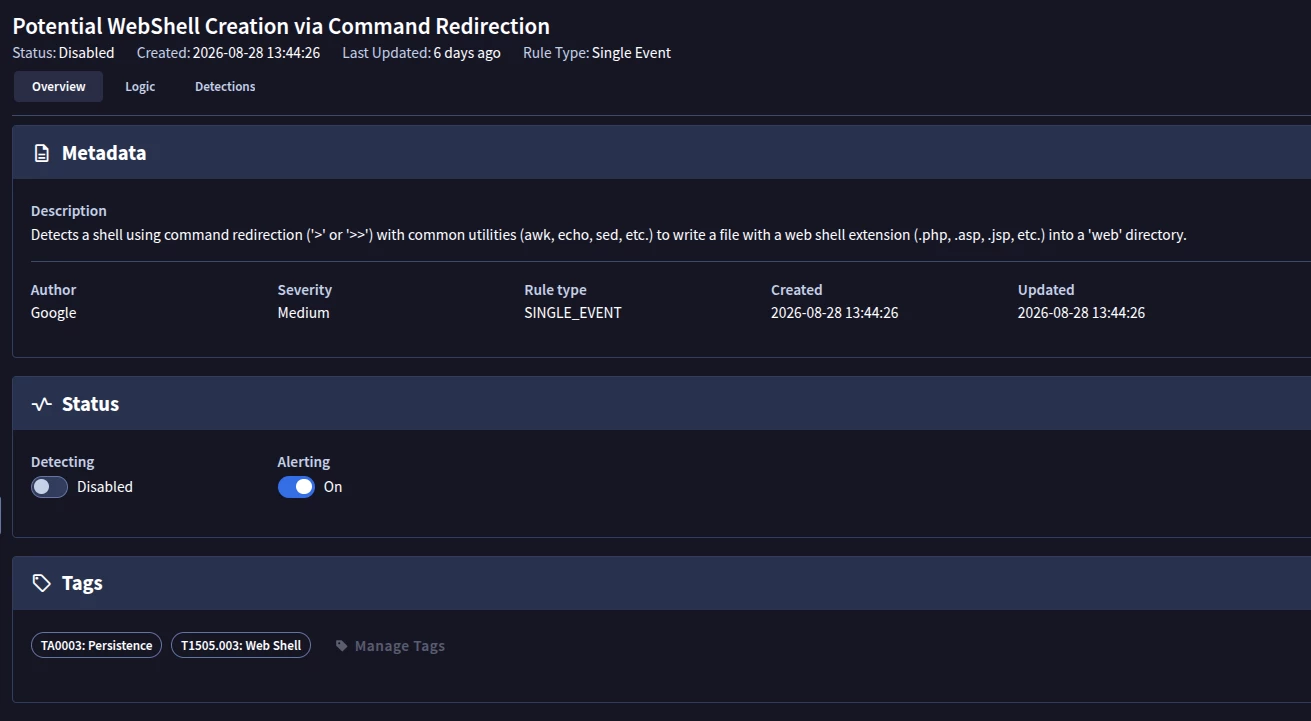Image resolution: width=1311 pixels, height=721 pixels.
Task: Click the Medium severity value
Action: (x=303, y=313)
